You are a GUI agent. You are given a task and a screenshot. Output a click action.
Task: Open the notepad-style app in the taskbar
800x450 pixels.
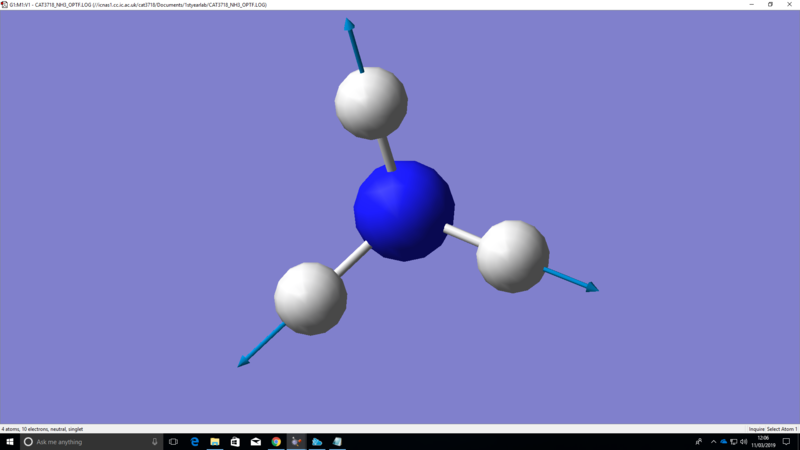pos(337,442)
